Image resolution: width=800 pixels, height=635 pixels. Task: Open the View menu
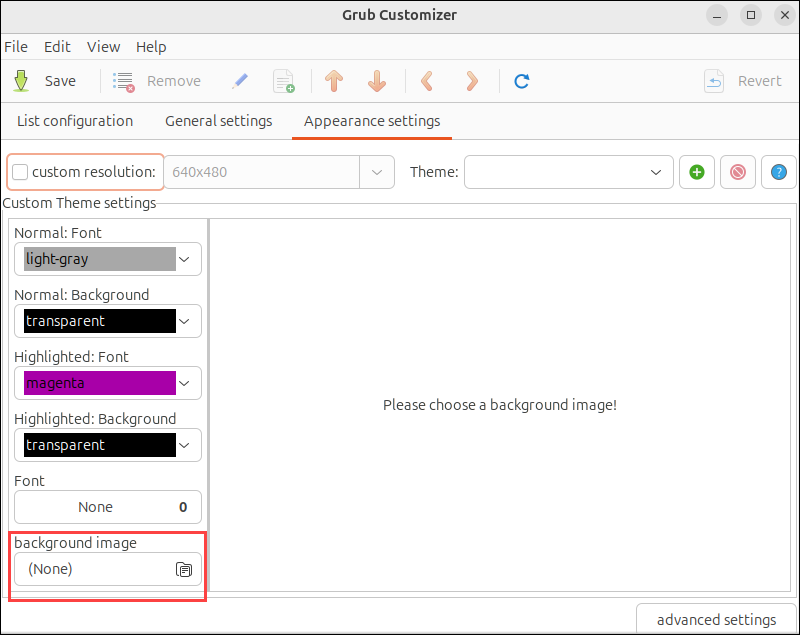point(104,47)
